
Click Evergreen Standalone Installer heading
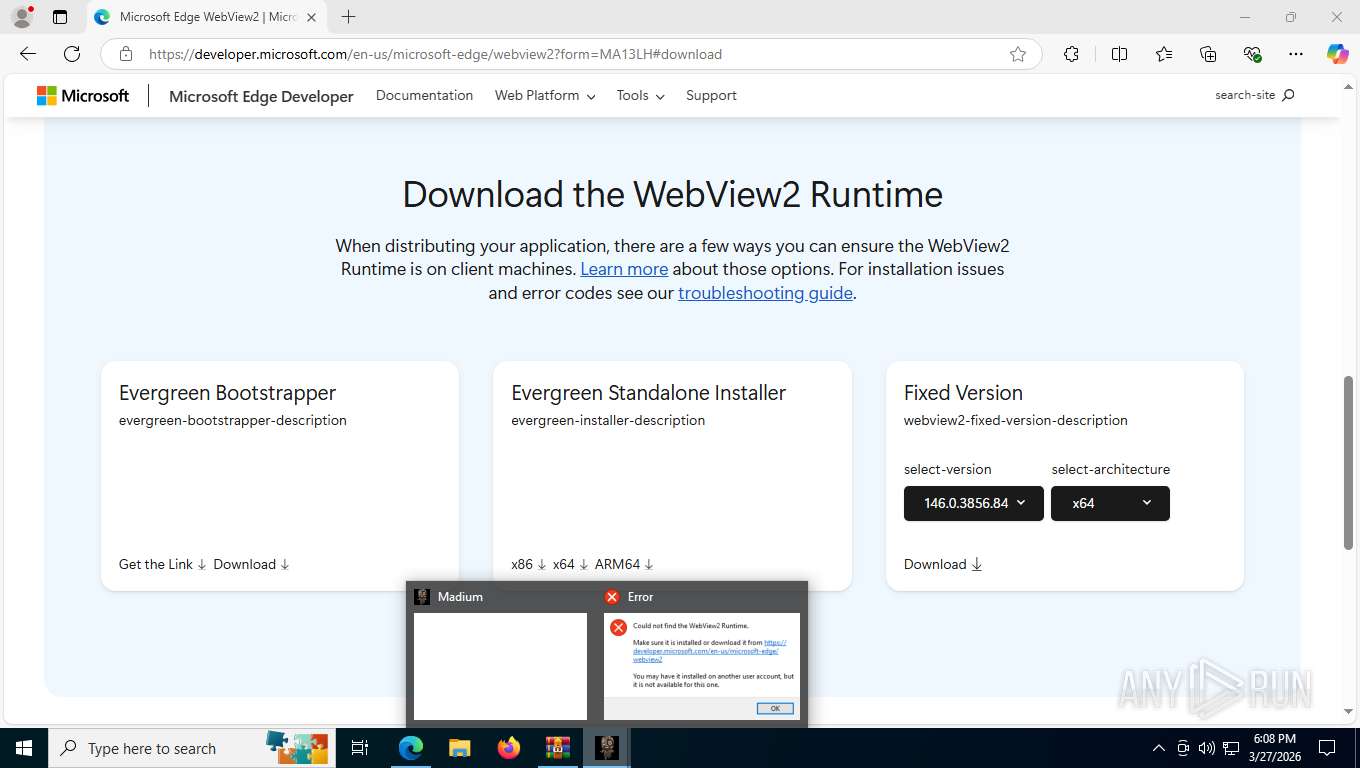pos(648,393)
